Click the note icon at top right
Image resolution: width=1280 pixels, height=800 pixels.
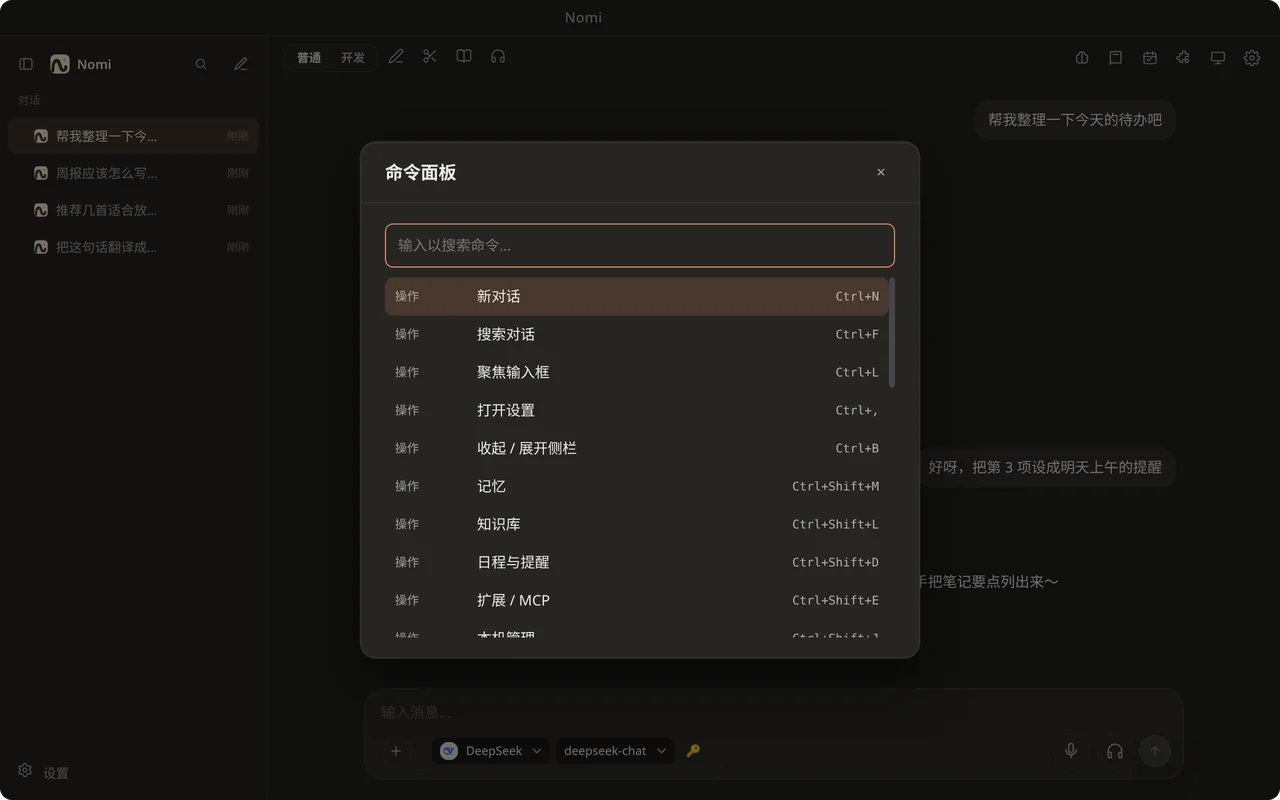(1116, 58)
